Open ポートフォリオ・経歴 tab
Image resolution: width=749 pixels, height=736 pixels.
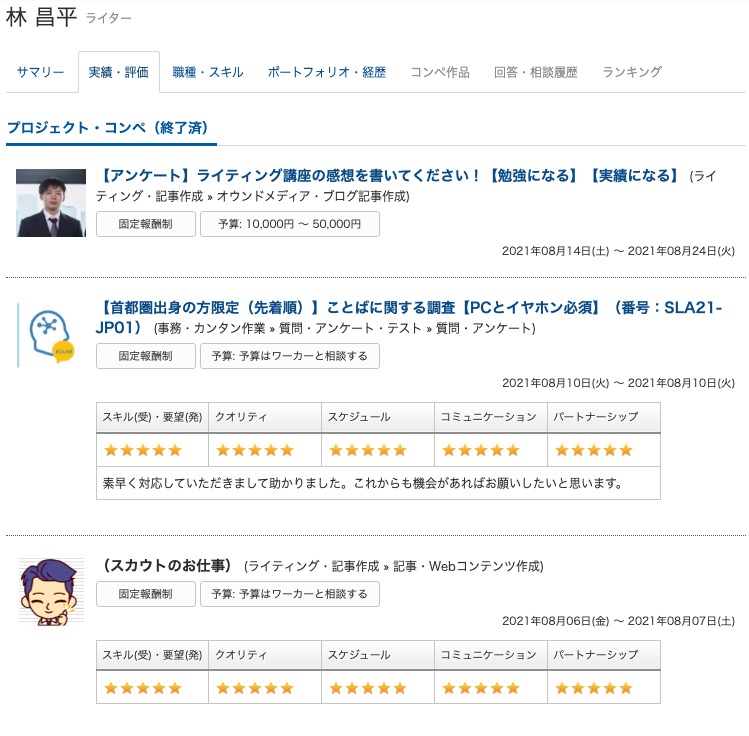[x=326, y=72]
